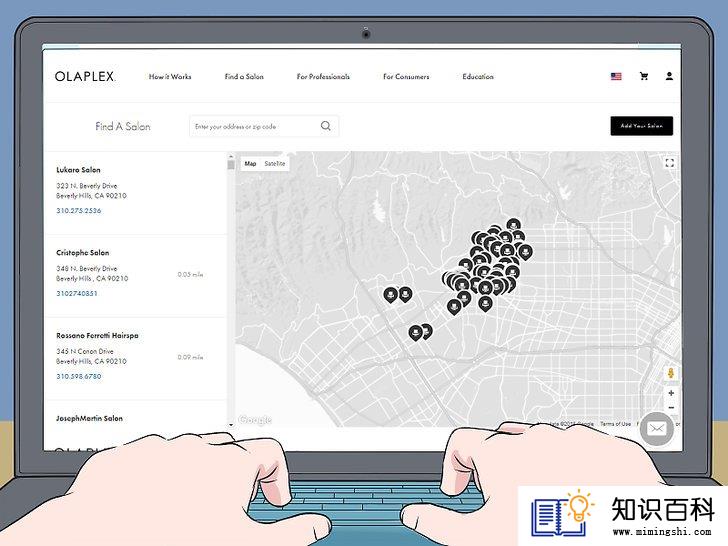Select Rossano Ferretti Hairspa listing

point(97,335)
